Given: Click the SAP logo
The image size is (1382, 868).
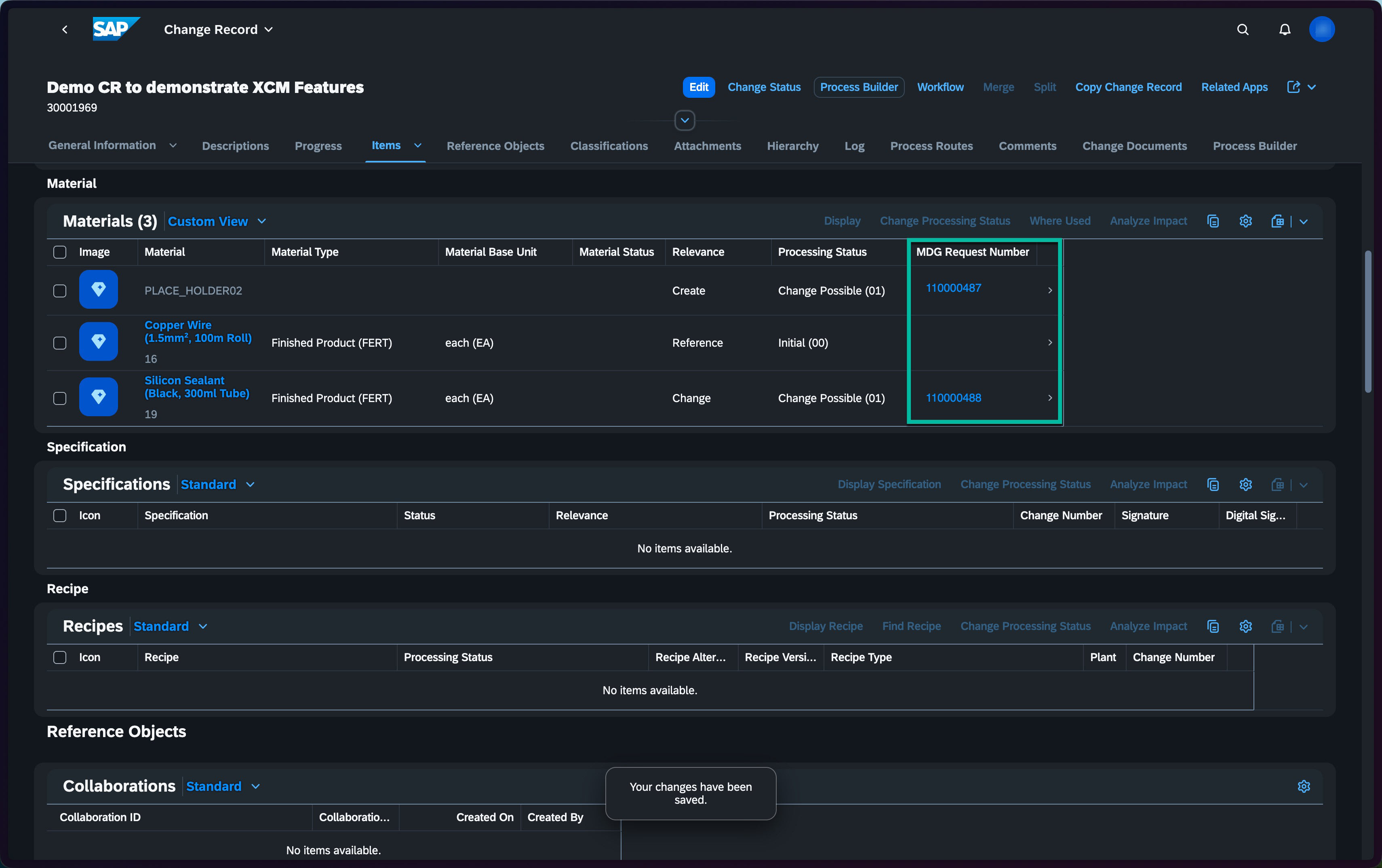Looking at the screenshot, I should coord(116,29).
